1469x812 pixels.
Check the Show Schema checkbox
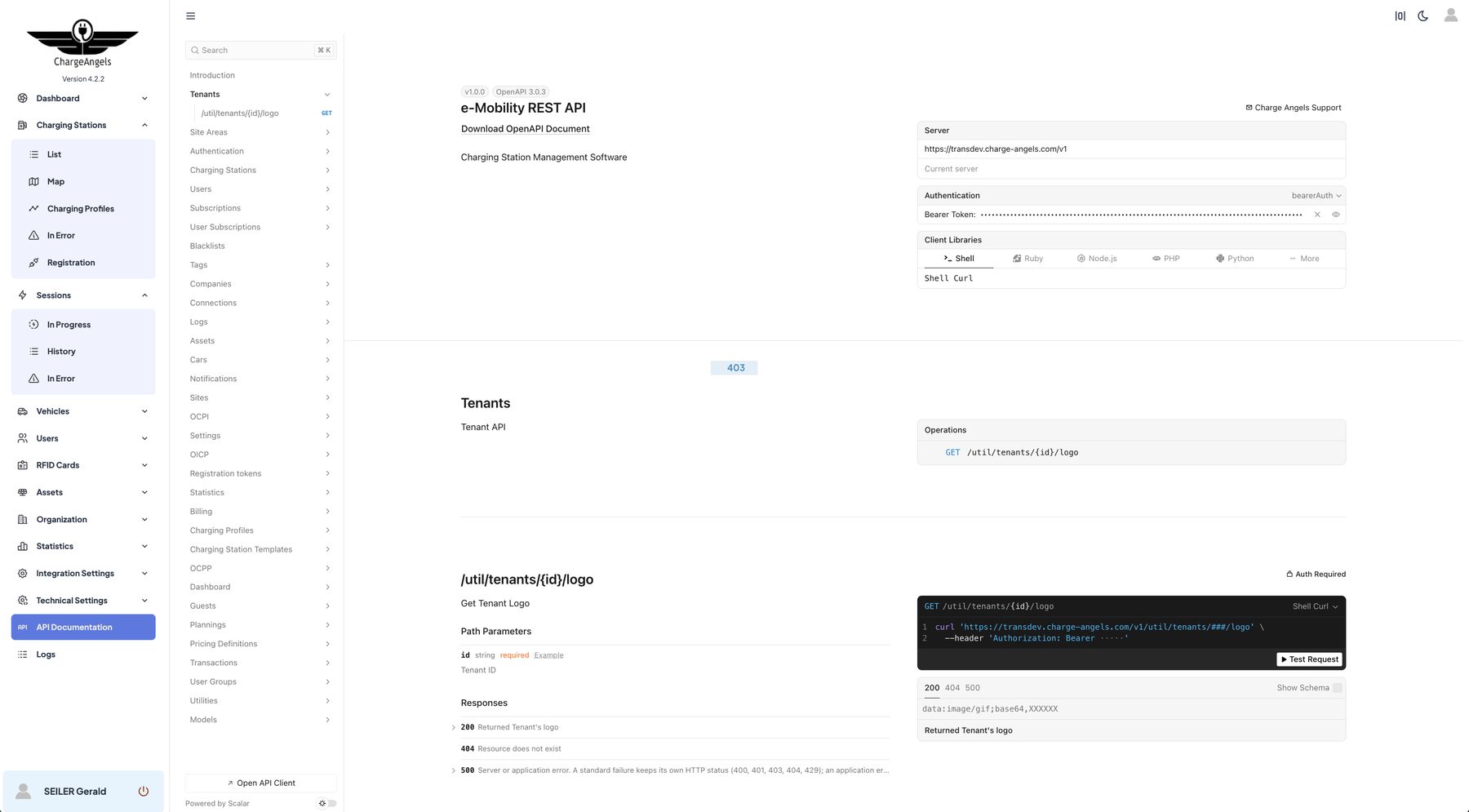1337,688
